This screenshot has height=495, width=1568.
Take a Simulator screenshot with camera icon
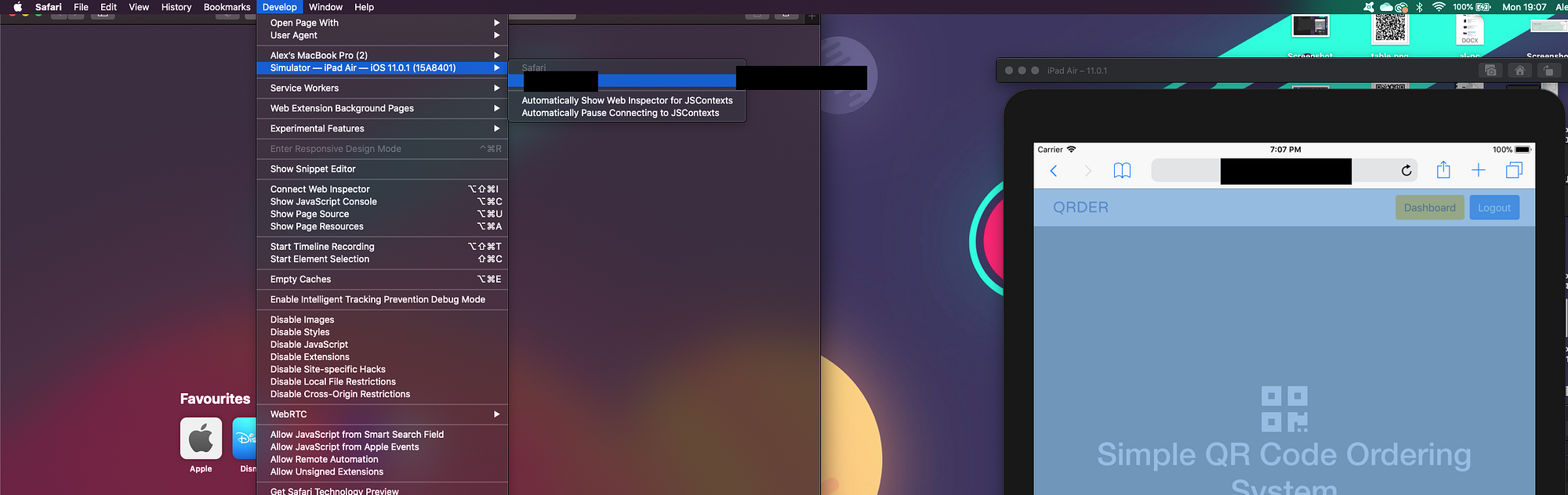coord(1490,70)
